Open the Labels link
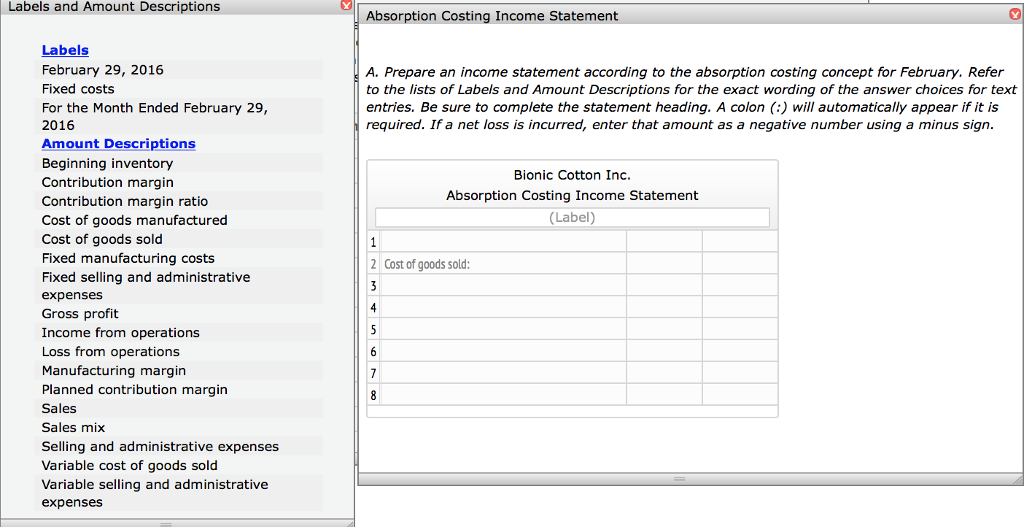This screenshot has height=527, width=1024. point(65,50)
